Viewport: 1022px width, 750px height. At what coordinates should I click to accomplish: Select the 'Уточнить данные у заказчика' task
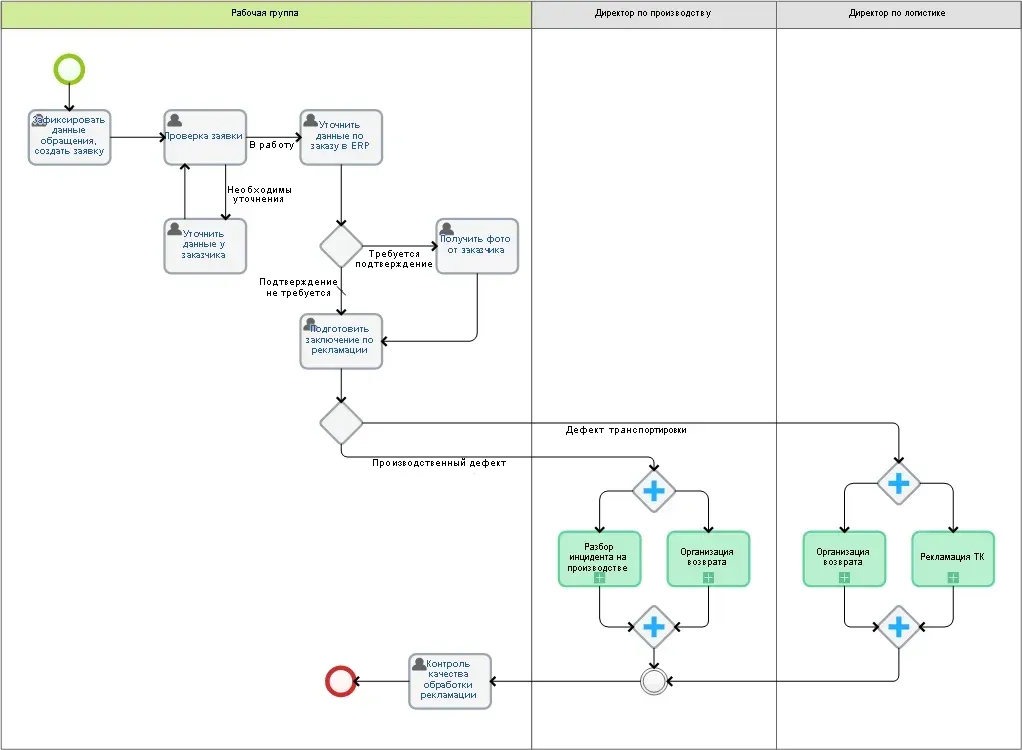[x=205, y=248]
